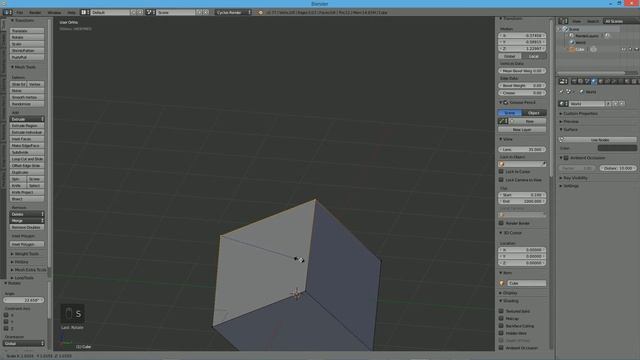Click the Use Nodes button

(598, 140)
